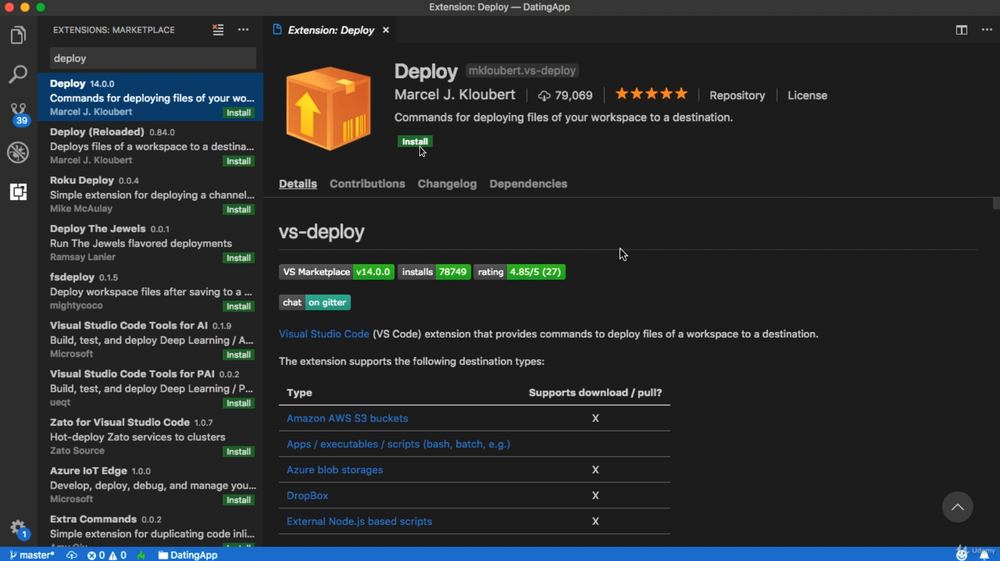Image resolution: width=1000 pixels, height=561 pixels.
Task: Click the scroll-to-top arrow button
Action: (957, 507)
